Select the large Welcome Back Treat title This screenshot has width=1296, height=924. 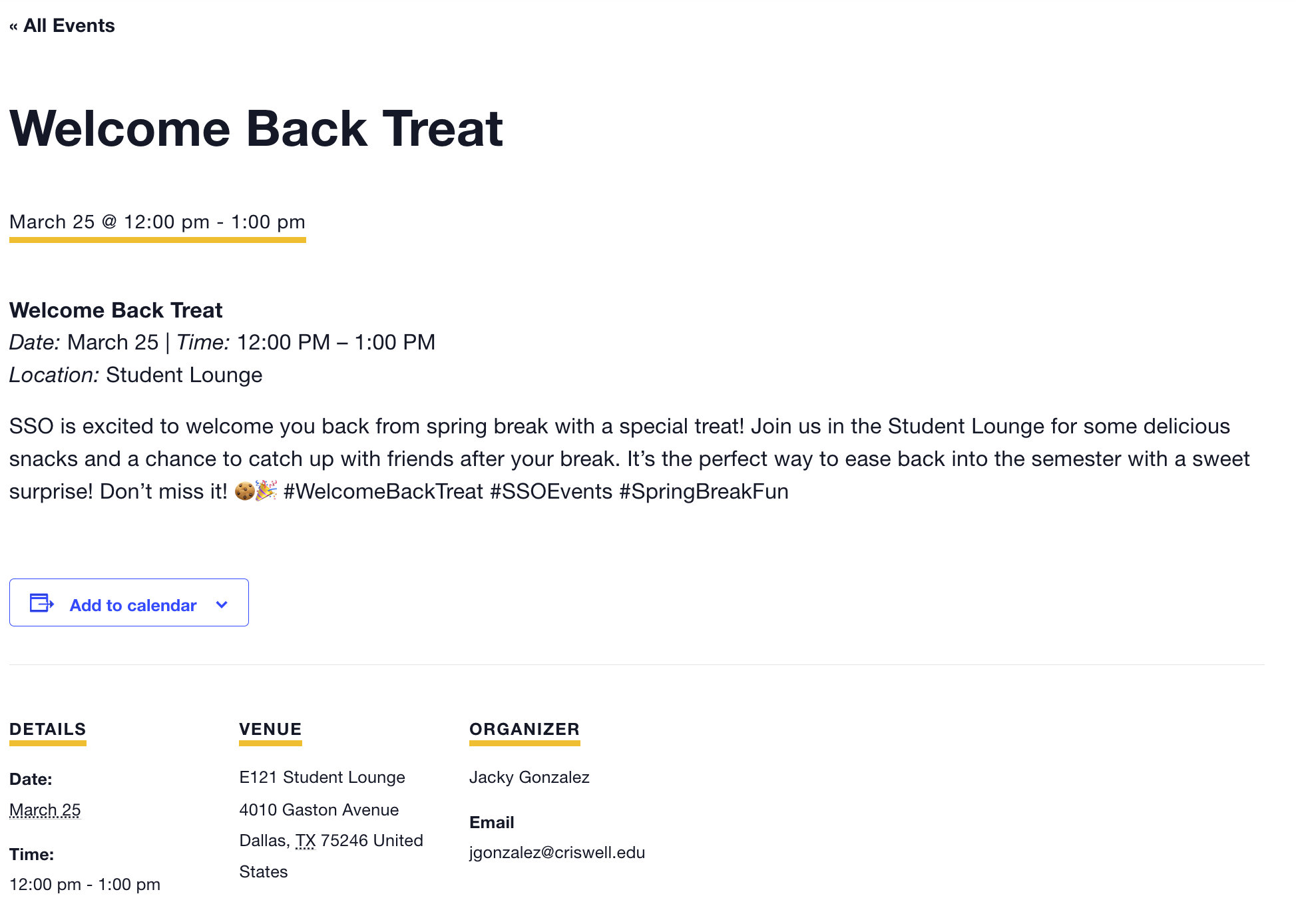256,128
